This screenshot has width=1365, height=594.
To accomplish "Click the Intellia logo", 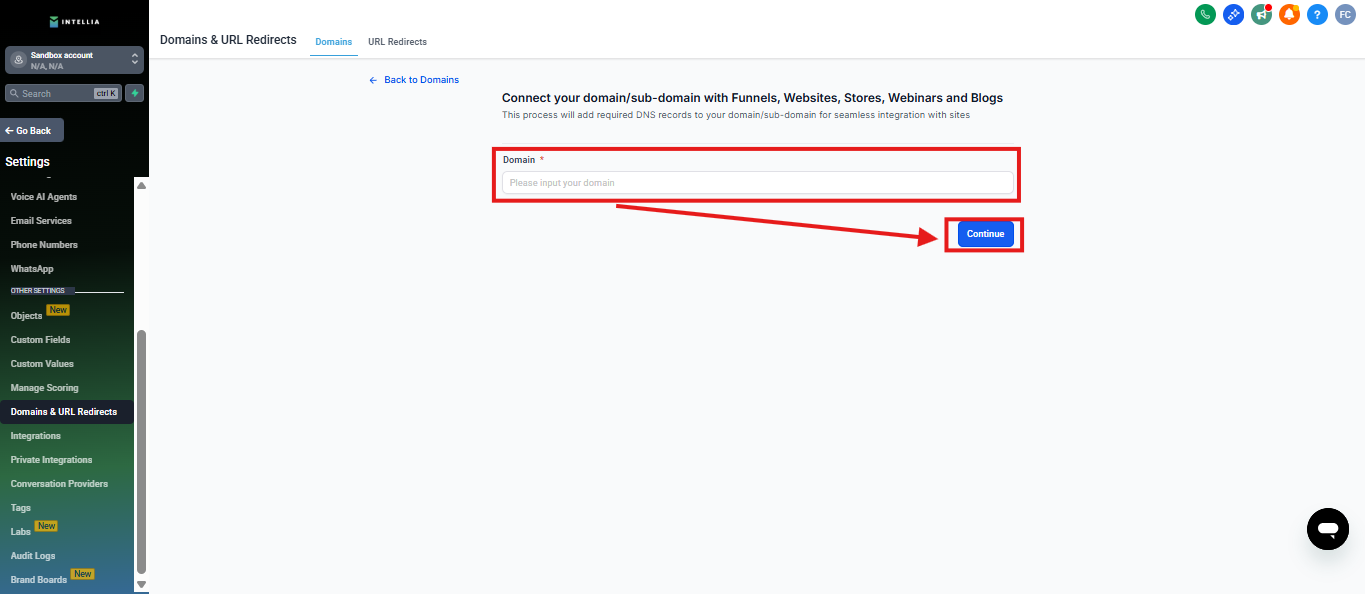I will pos(74,21).
